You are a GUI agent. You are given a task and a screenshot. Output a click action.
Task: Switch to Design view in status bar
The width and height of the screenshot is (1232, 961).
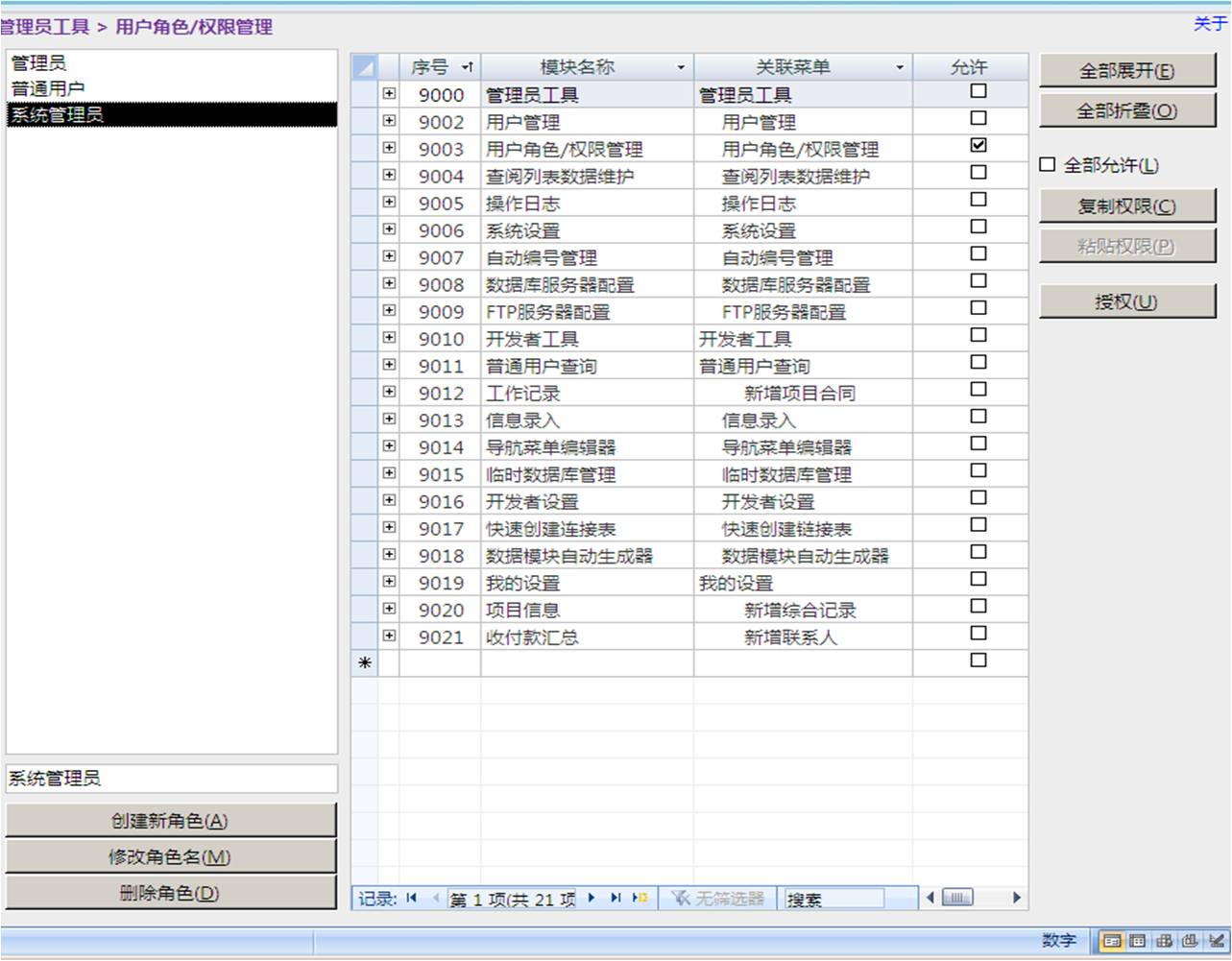1217,941
